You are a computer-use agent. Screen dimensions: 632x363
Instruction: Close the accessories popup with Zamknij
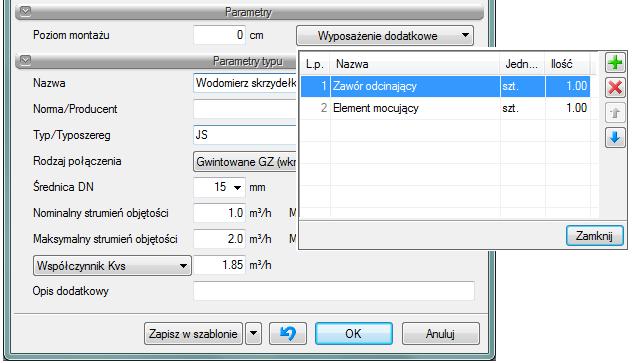(x=595, y=236)
